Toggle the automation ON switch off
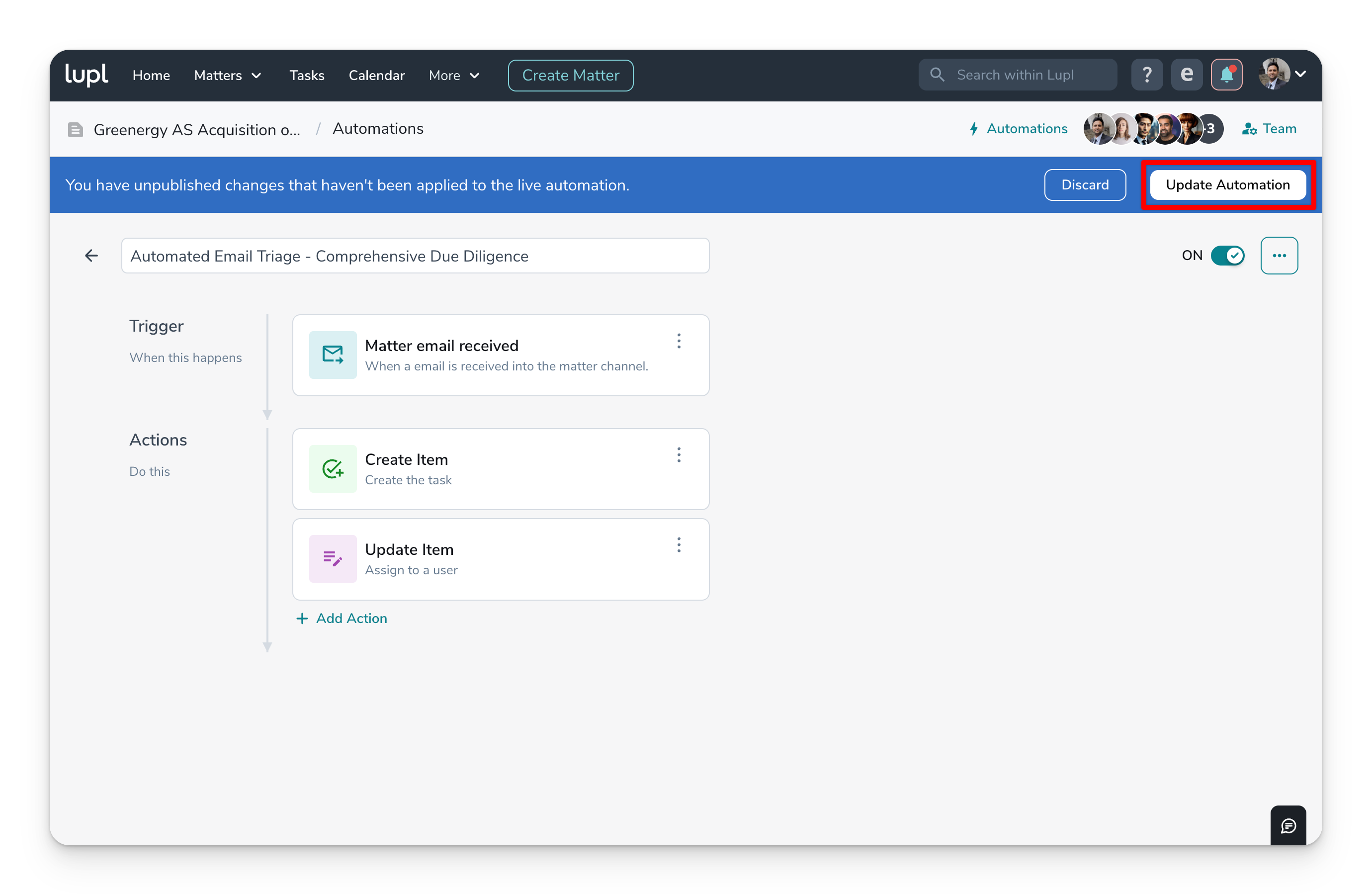Screen dimensions: 1372x895 click(1227, 256)
